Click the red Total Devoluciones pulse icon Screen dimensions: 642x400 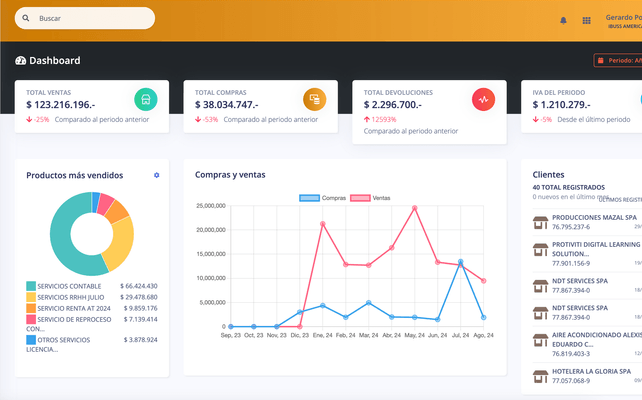coord(483,99)
